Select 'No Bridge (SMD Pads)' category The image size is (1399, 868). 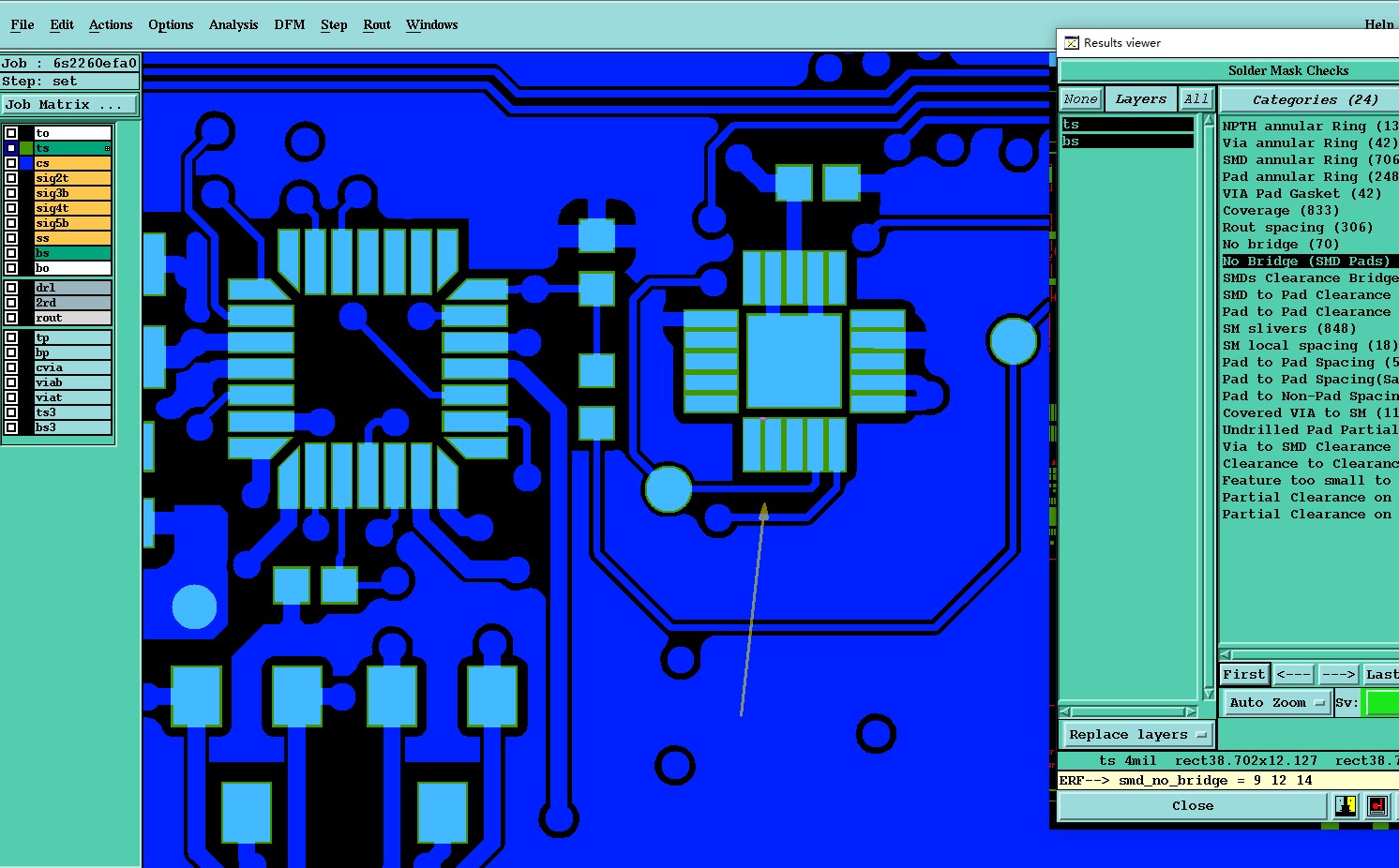[x=1310, y=261]
